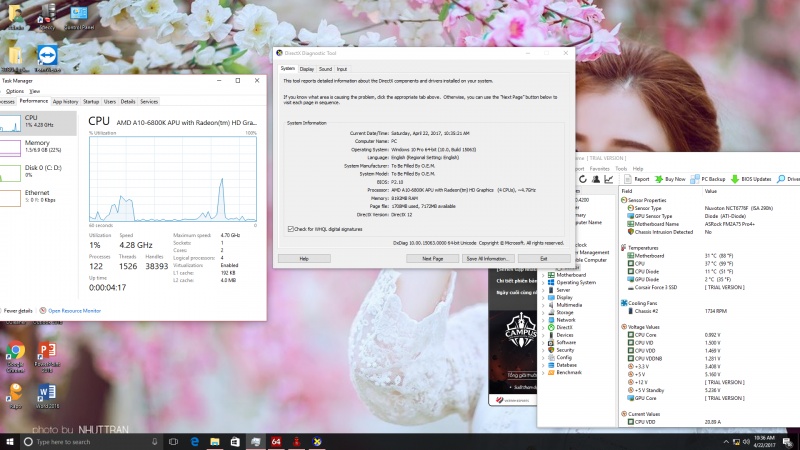Open the Display tab in DirectX Diagnostic Tool
800x450 pixels.
click(307, 69)
